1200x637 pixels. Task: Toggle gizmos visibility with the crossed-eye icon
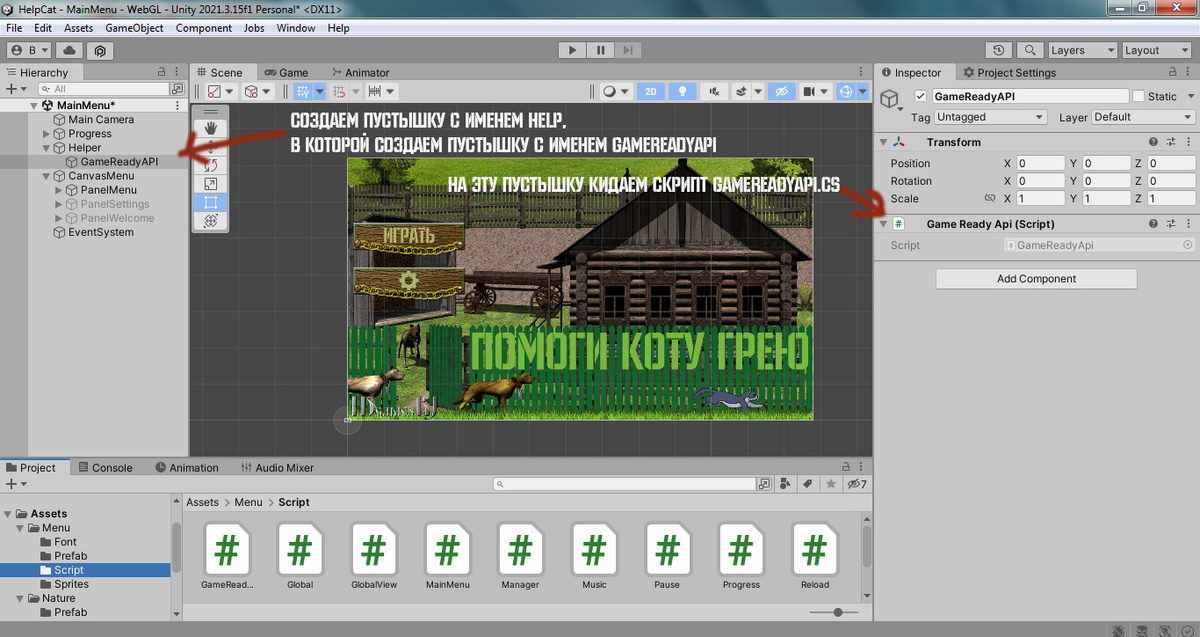pos(781,90)
